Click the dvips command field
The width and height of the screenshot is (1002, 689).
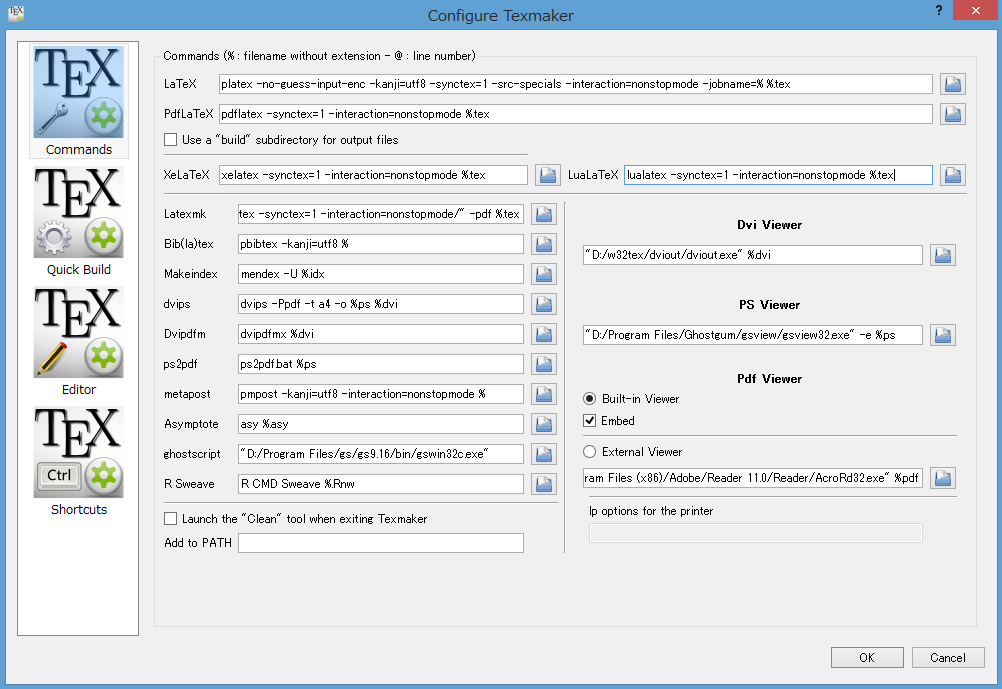tap(380, 304)
